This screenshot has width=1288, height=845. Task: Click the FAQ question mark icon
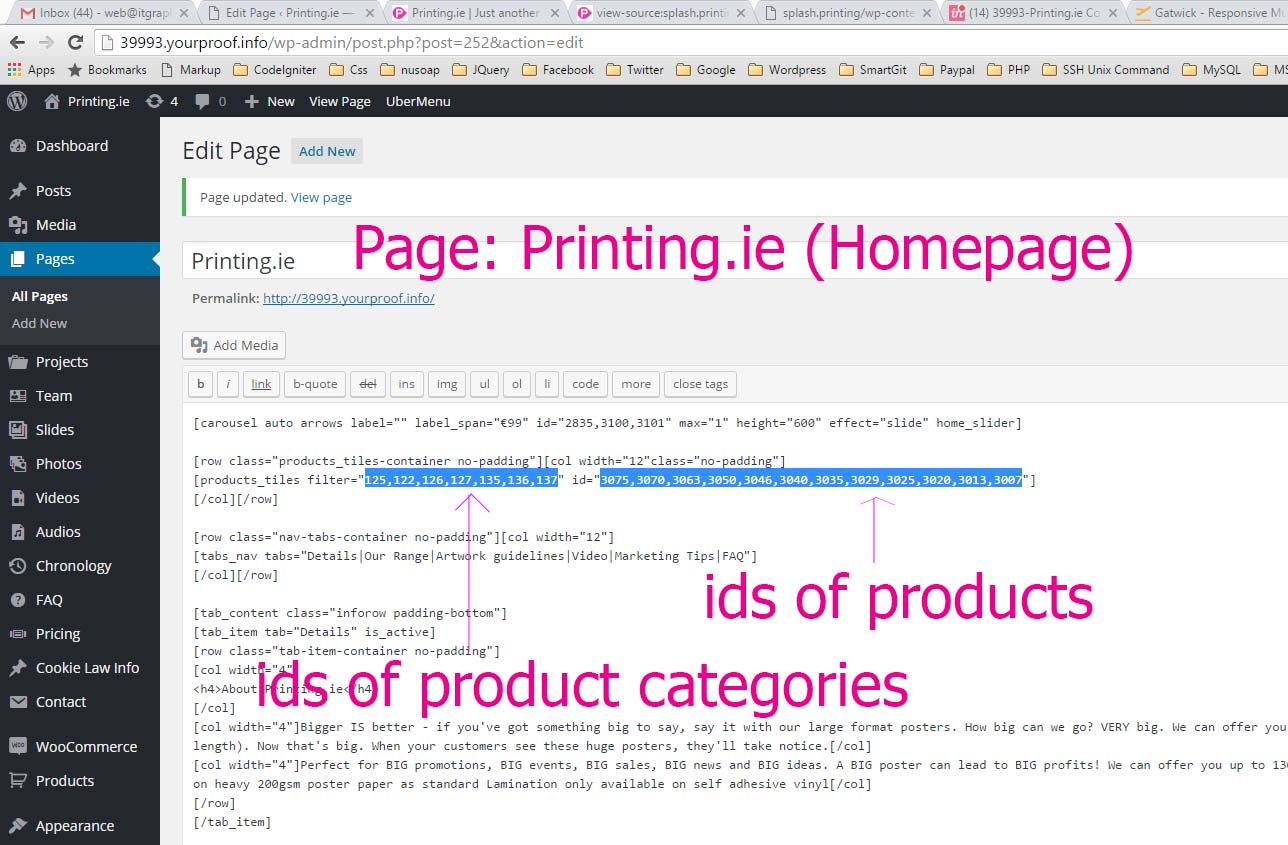[x=18, y=600]
